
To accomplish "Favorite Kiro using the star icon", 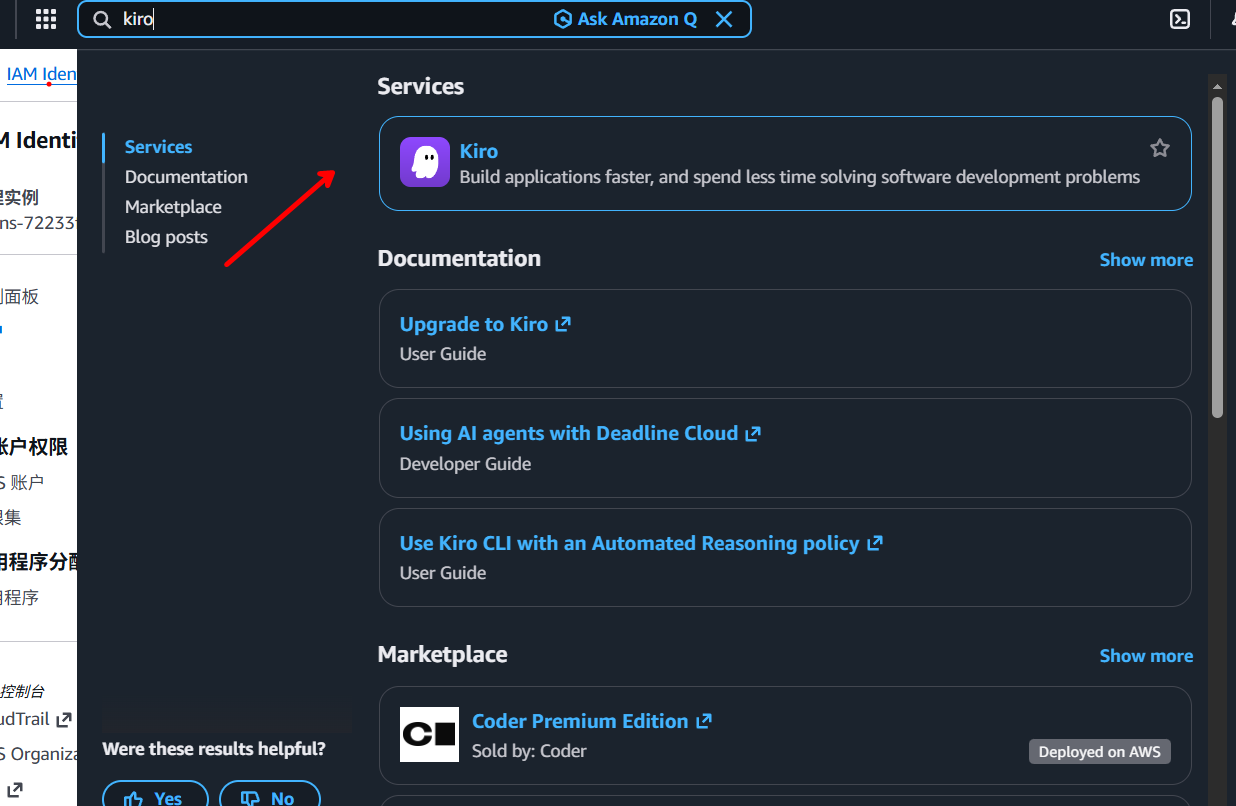I will pyautogui.click(x=1159, y=149).
